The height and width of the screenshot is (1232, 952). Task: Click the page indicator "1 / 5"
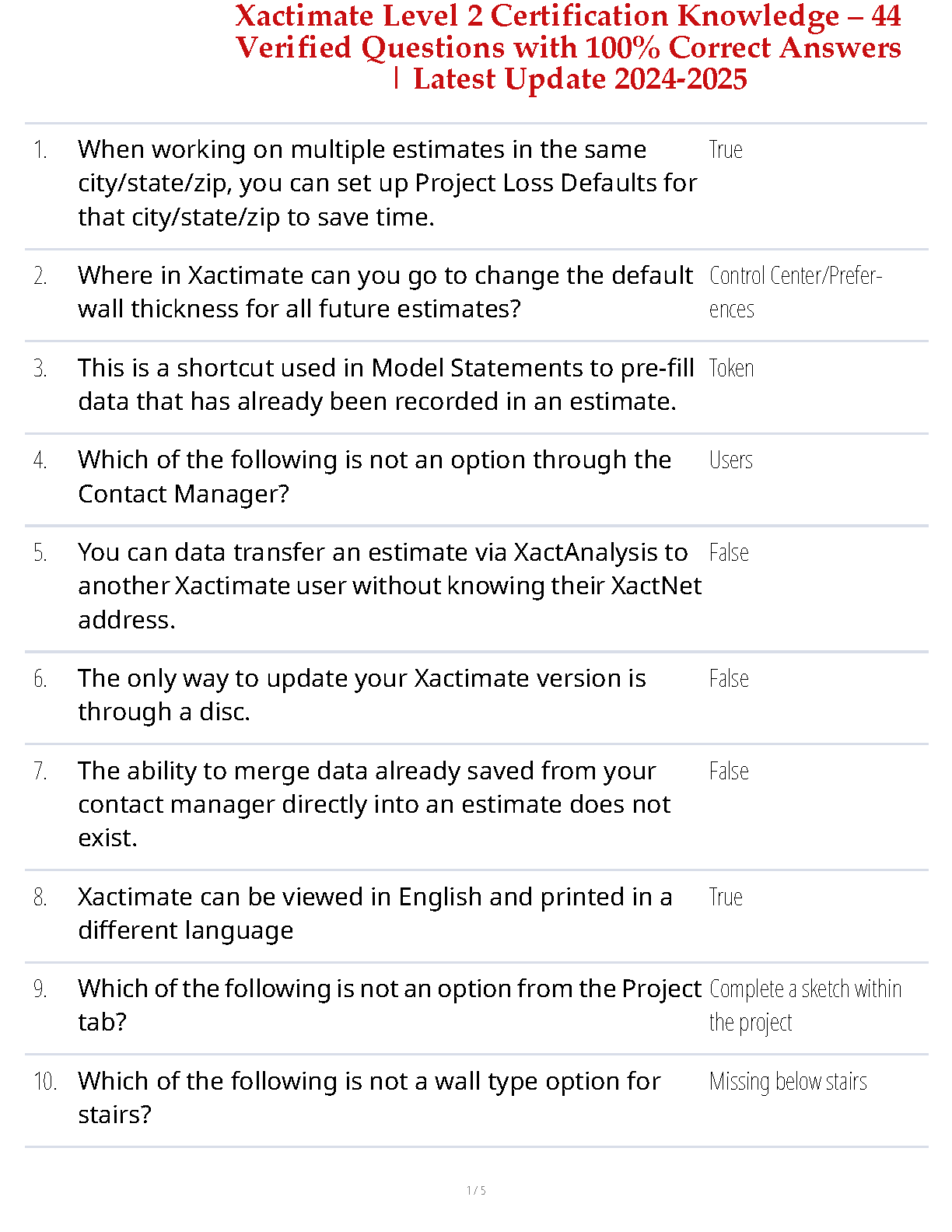(x=476, y=1190)
